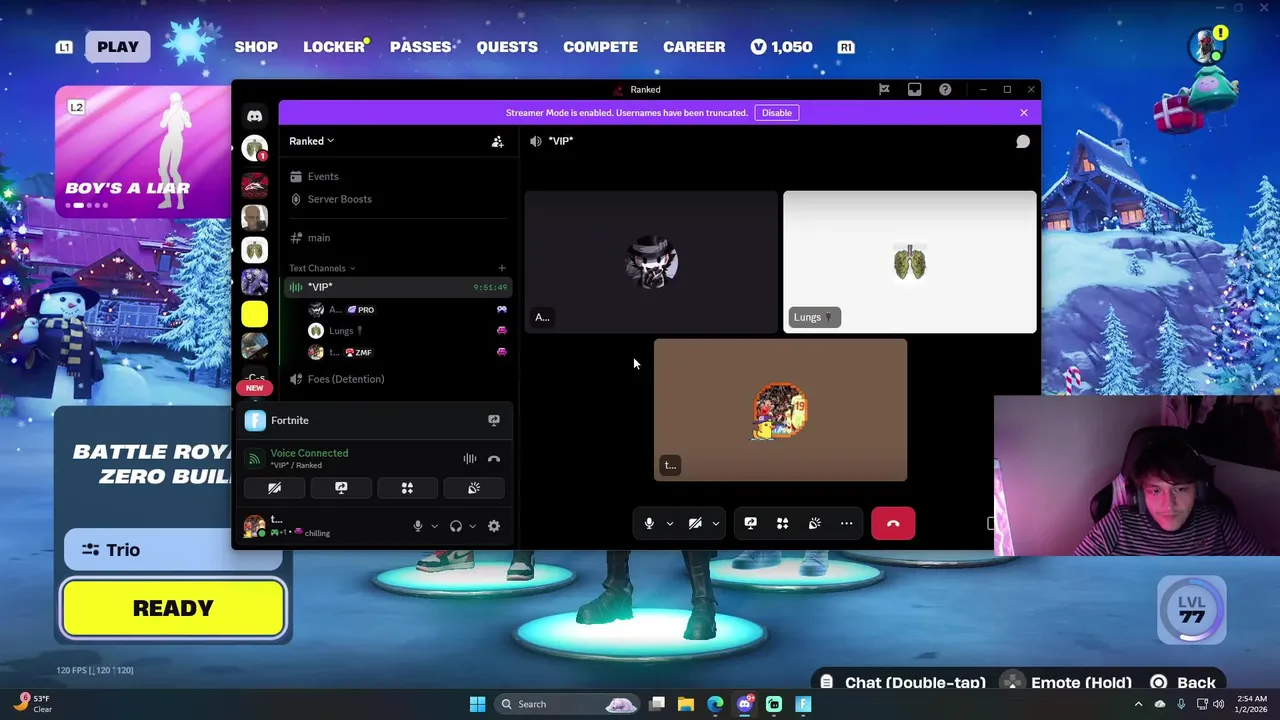Open the Discord inbox icon in the title bar
The image size is (1280, 720).
click(x=914, y=89)
